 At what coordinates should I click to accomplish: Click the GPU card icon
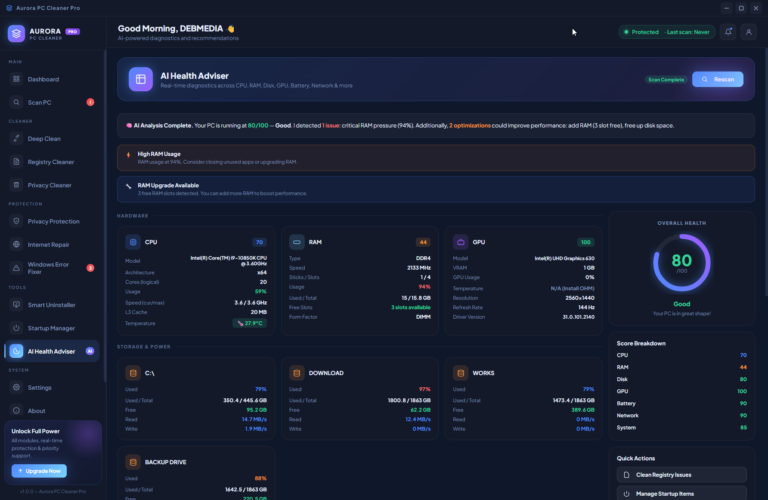(x=460, y=242)
